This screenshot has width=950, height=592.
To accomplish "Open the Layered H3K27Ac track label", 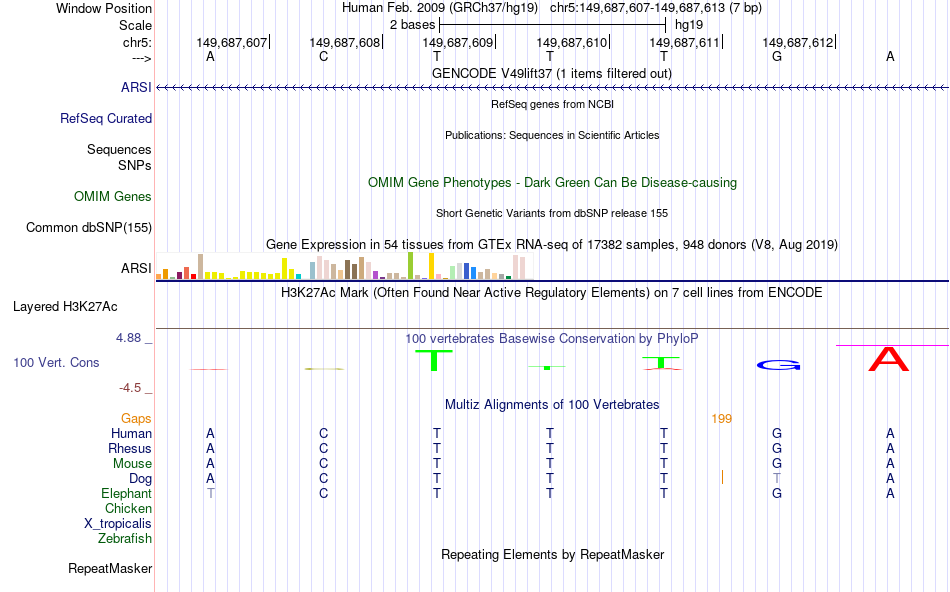I will pyautogui.click(x=65, y=307).
